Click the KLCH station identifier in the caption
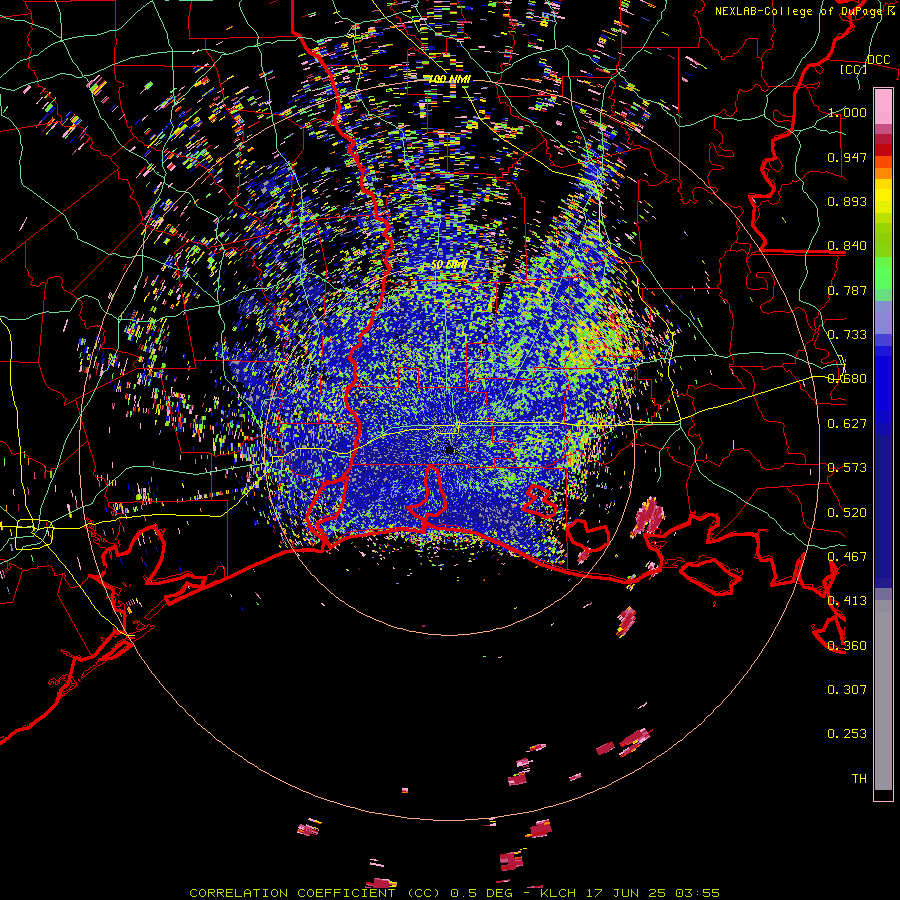The image size is (900, 900). click(558, 893)
